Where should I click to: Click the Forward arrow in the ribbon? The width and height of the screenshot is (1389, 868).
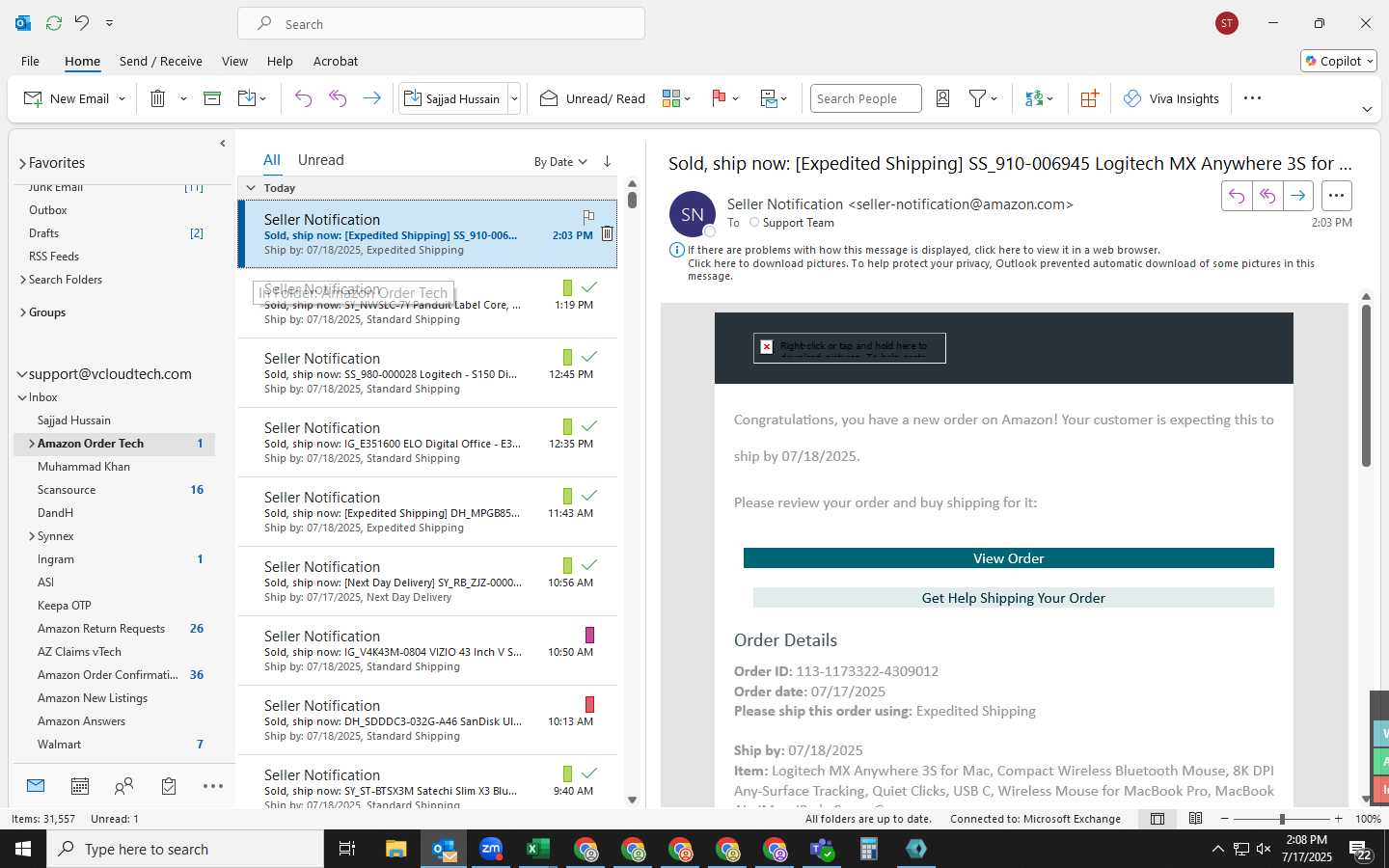click(x=371, y=98)
